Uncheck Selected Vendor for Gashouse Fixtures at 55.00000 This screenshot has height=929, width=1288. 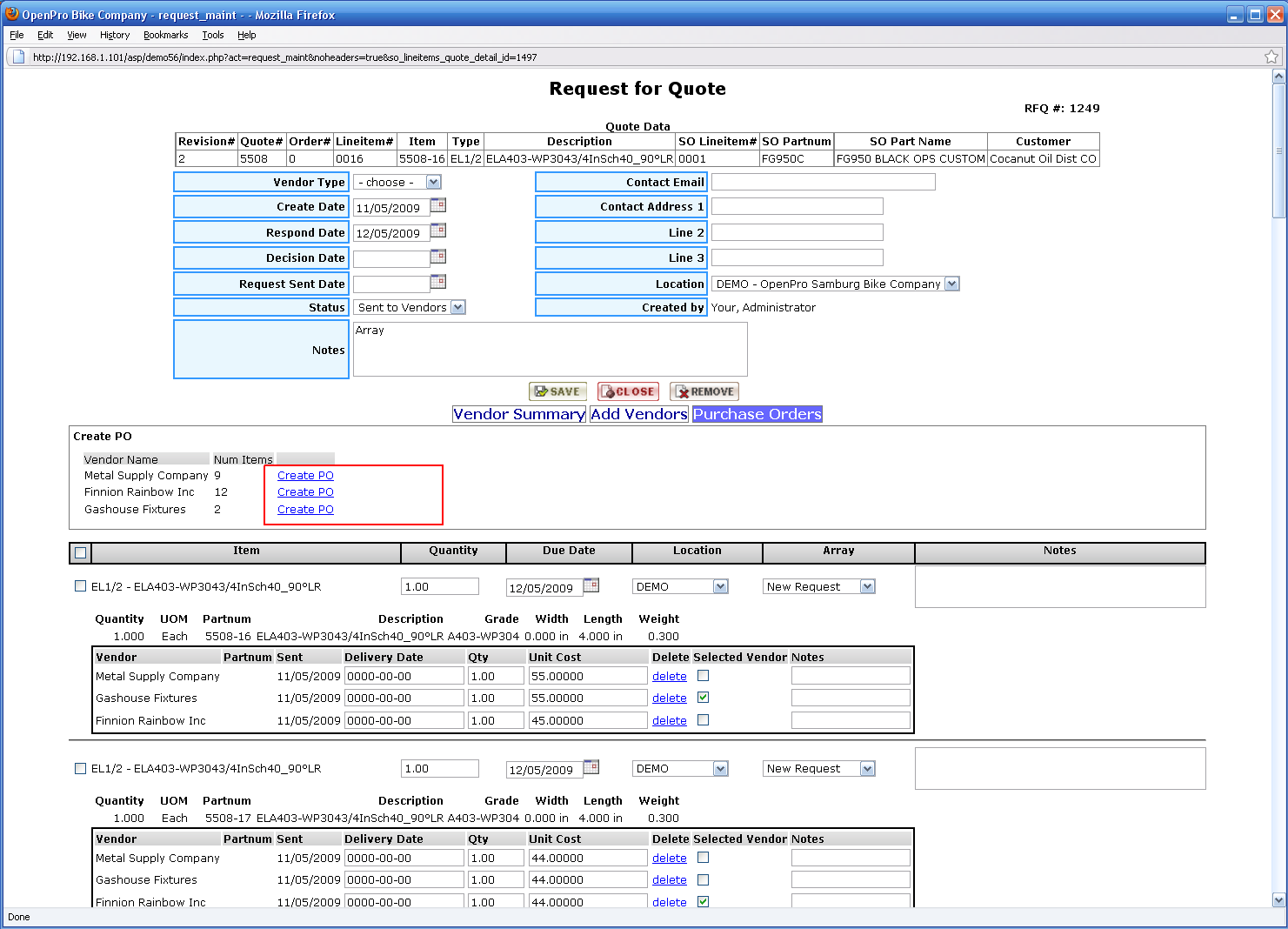(x=704, y=698)
